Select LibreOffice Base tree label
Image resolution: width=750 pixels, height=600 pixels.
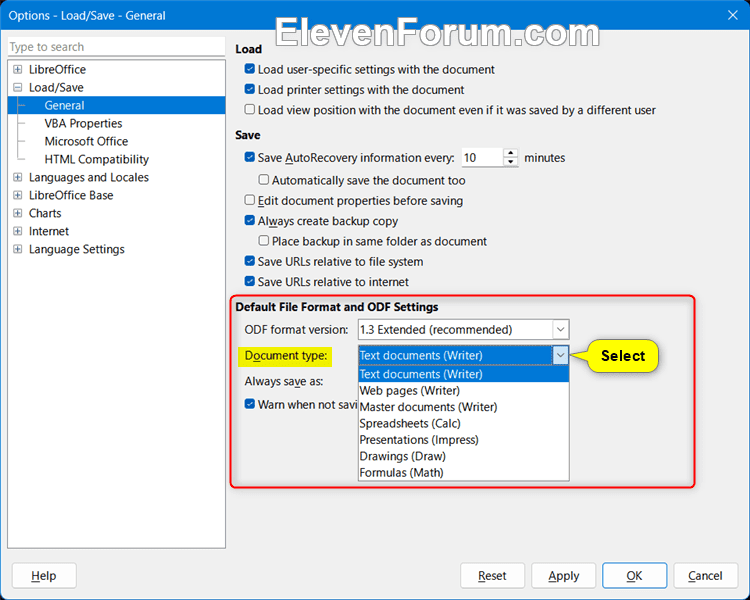[x=71, y=195]
